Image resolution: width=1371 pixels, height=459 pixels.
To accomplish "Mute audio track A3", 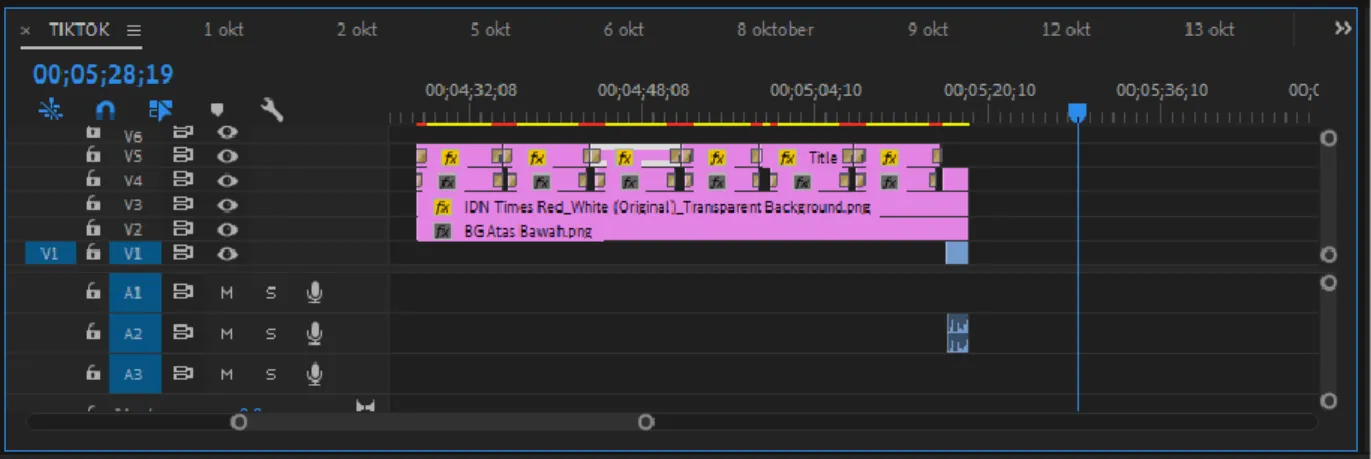I will [x=227, y=374].
